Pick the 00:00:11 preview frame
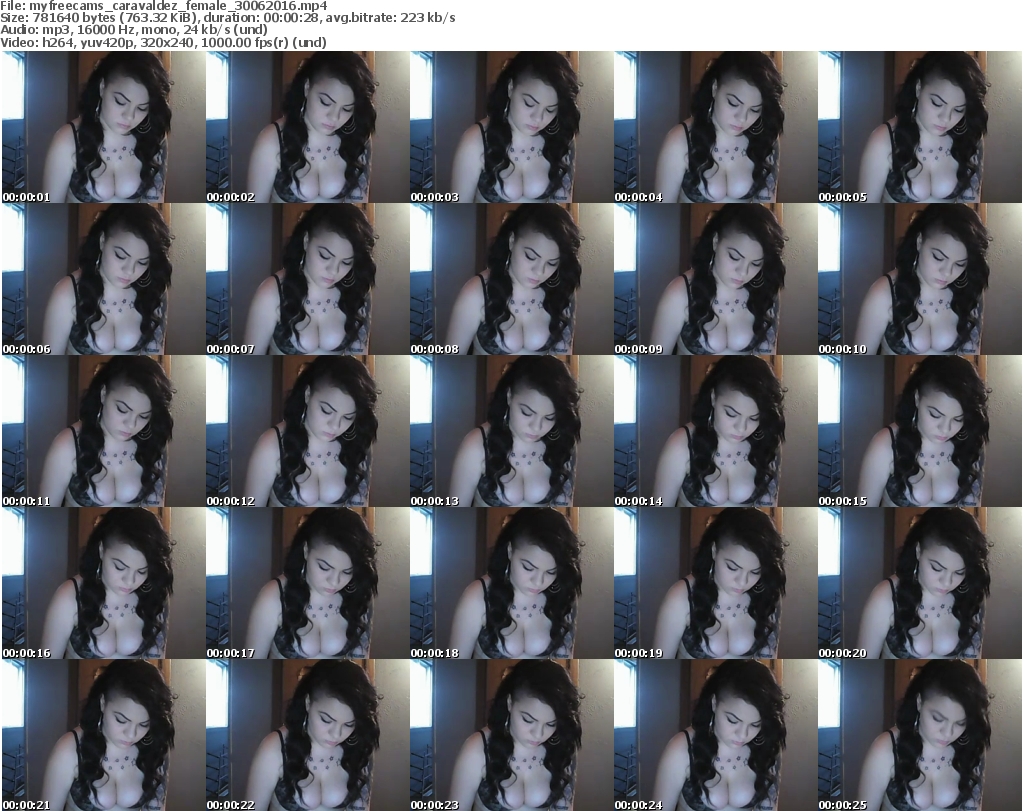Viewport: 1024px width, 811px height. point(103,431)
